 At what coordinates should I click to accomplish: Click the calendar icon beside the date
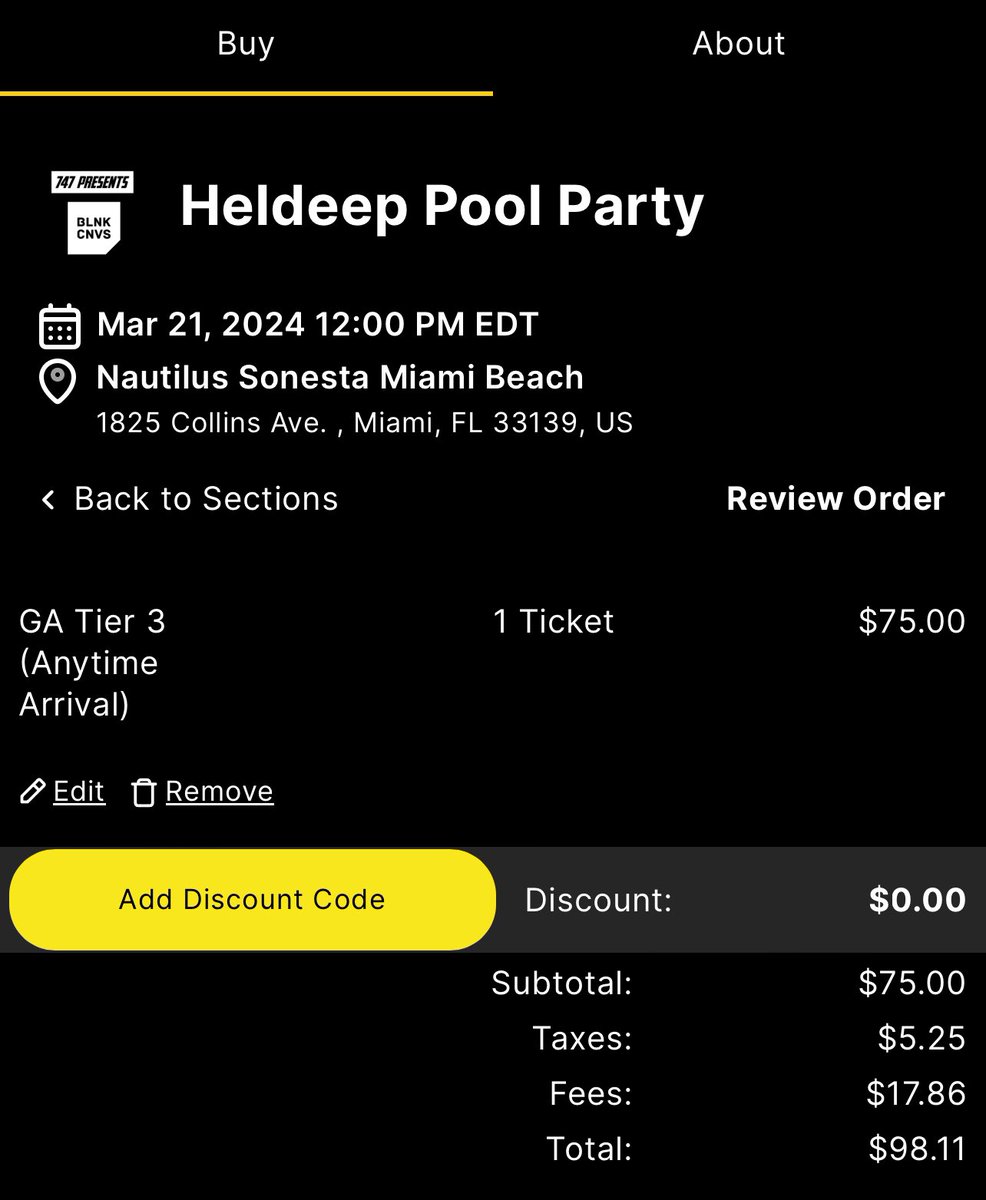(x=59, y=326)
